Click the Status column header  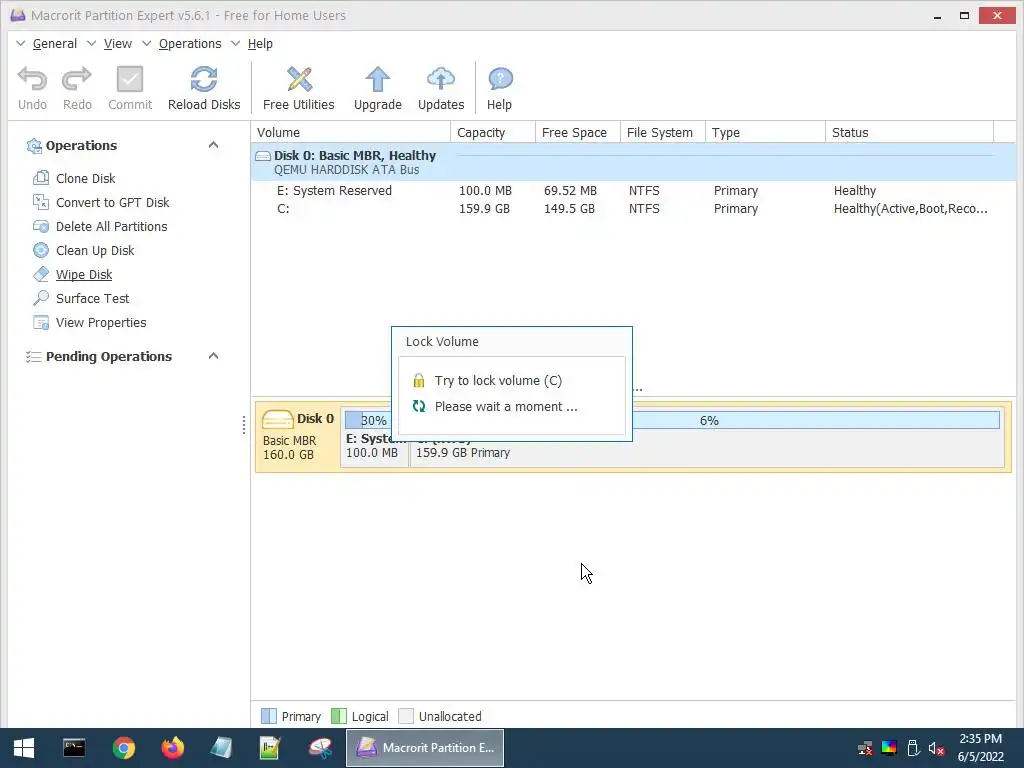pos(909,133)
